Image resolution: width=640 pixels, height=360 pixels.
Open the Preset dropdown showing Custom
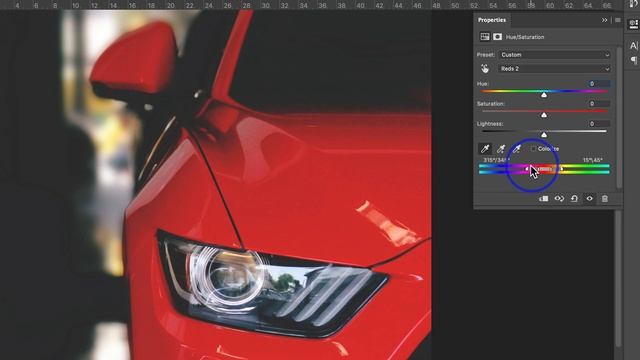554,55
